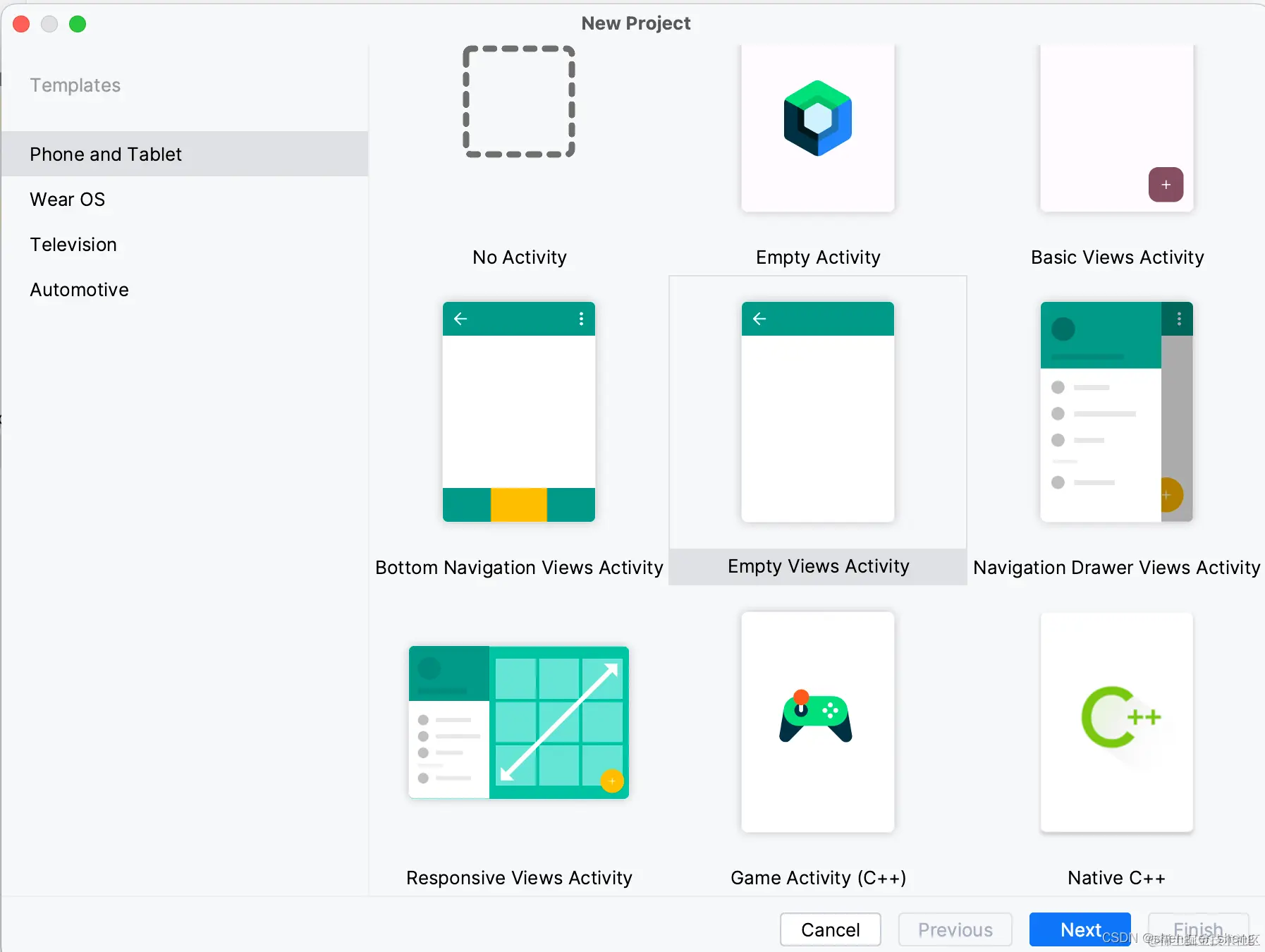Switch to Automotive templates
The height and width of the screenshot is (952, 1265).
click(185, 289)
